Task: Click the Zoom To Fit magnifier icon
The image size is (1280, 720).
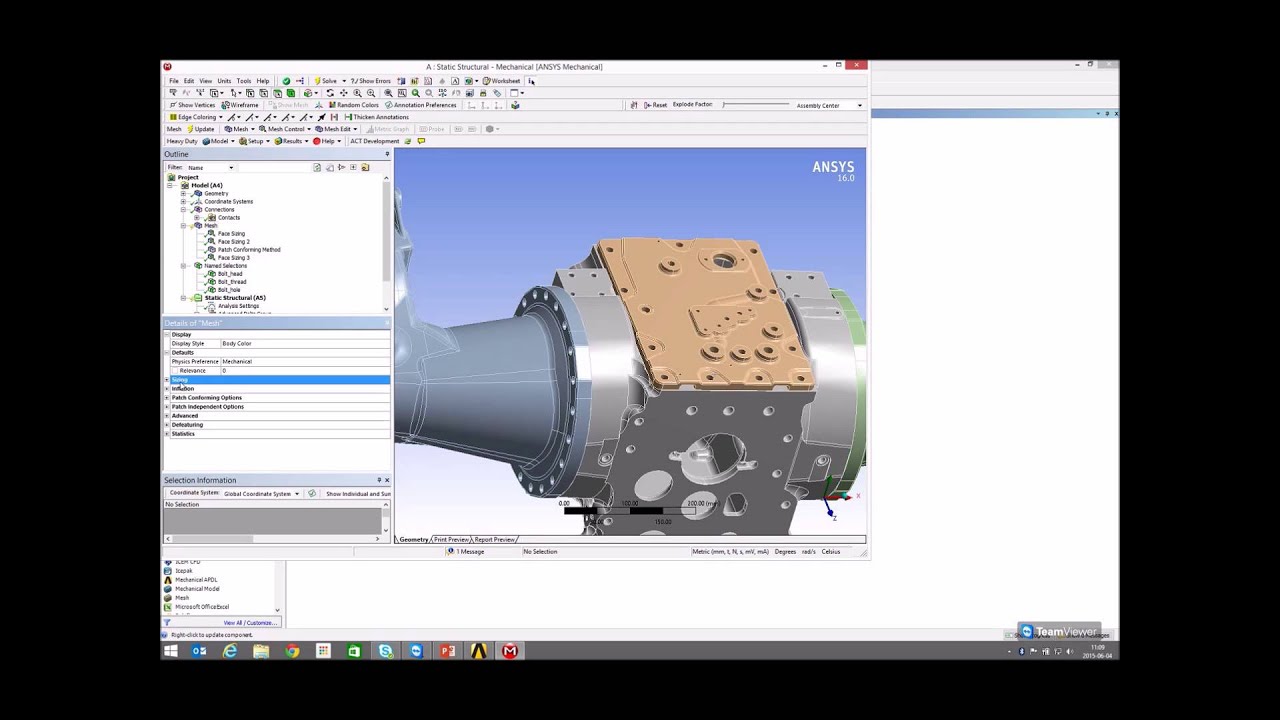Action: 389,93
